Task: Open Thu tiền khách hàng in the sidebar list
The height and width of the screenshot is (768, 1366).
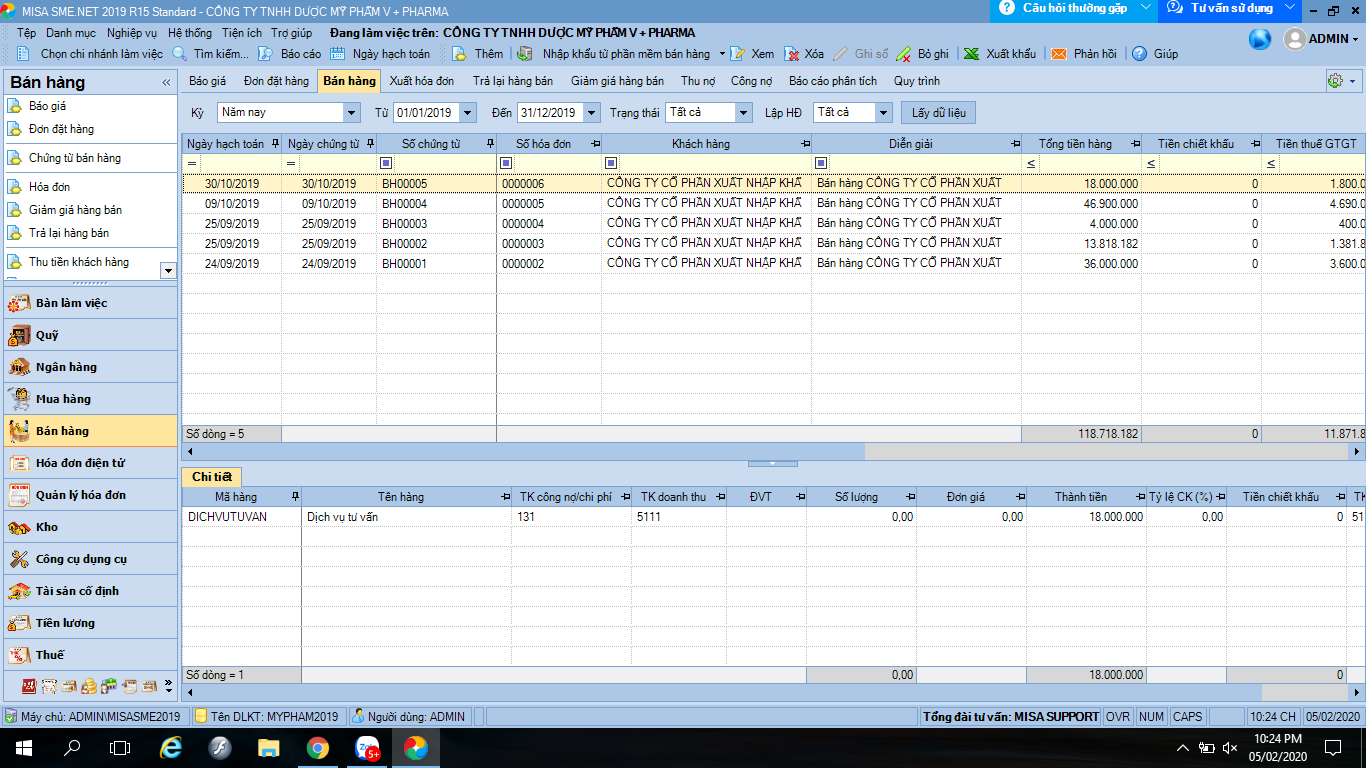Action: [79, 262]
